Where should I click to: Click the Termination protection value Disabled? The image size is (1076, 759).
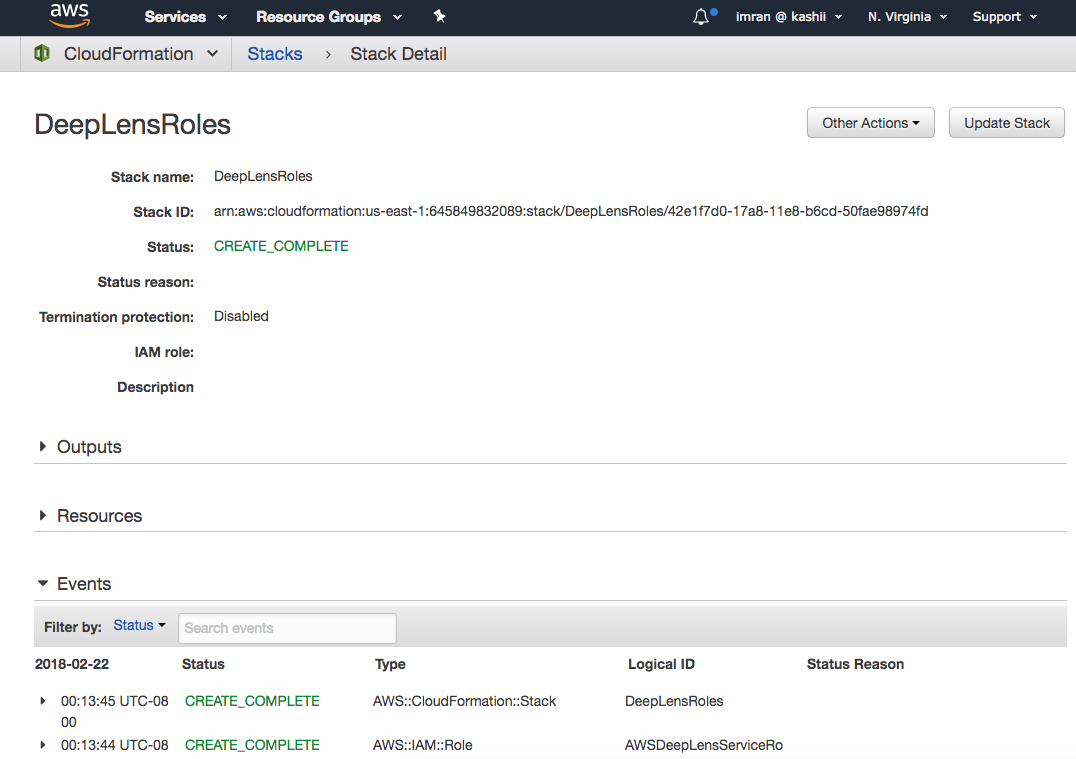click(x=241, y=316)
